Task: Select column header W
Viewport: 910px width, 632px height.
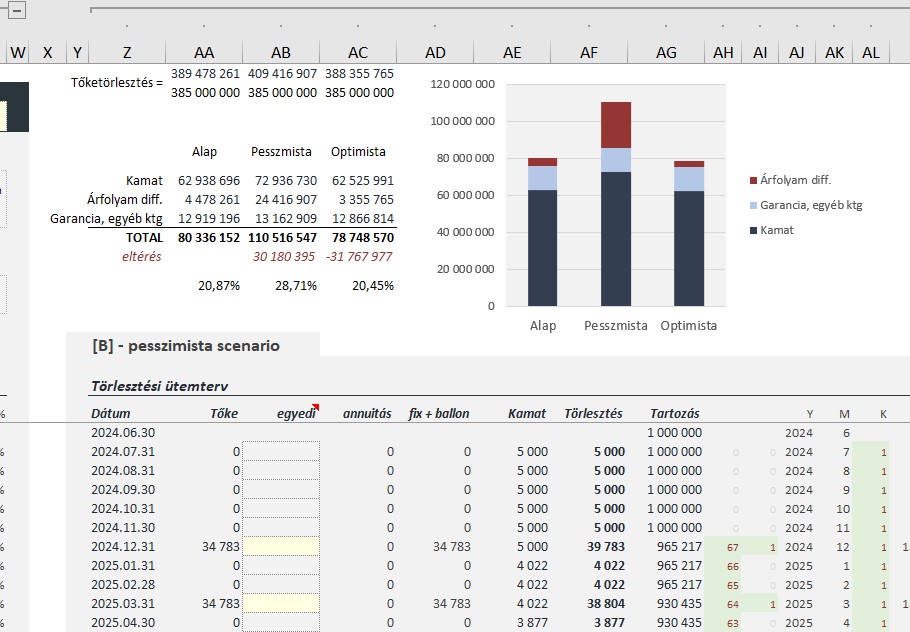Action: [x=17, y=52]
